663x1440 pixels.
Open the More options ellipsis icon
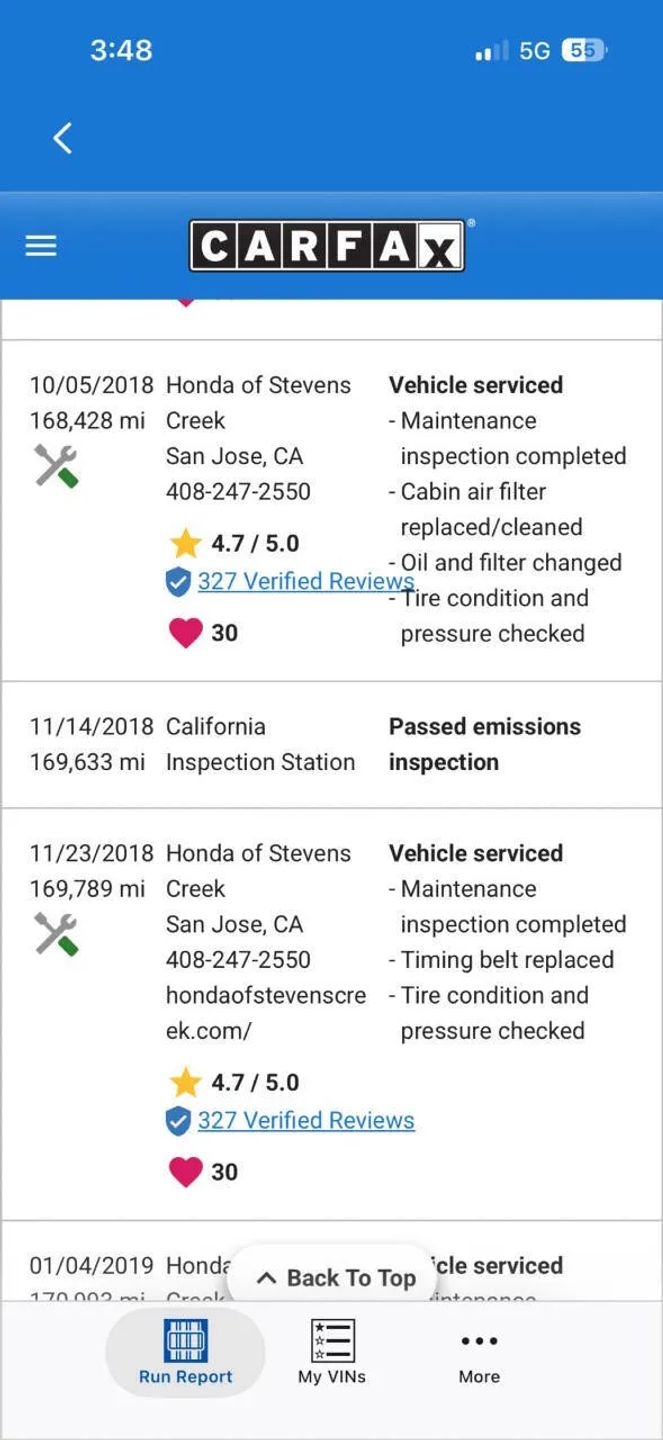click(x=479, y=1341)
